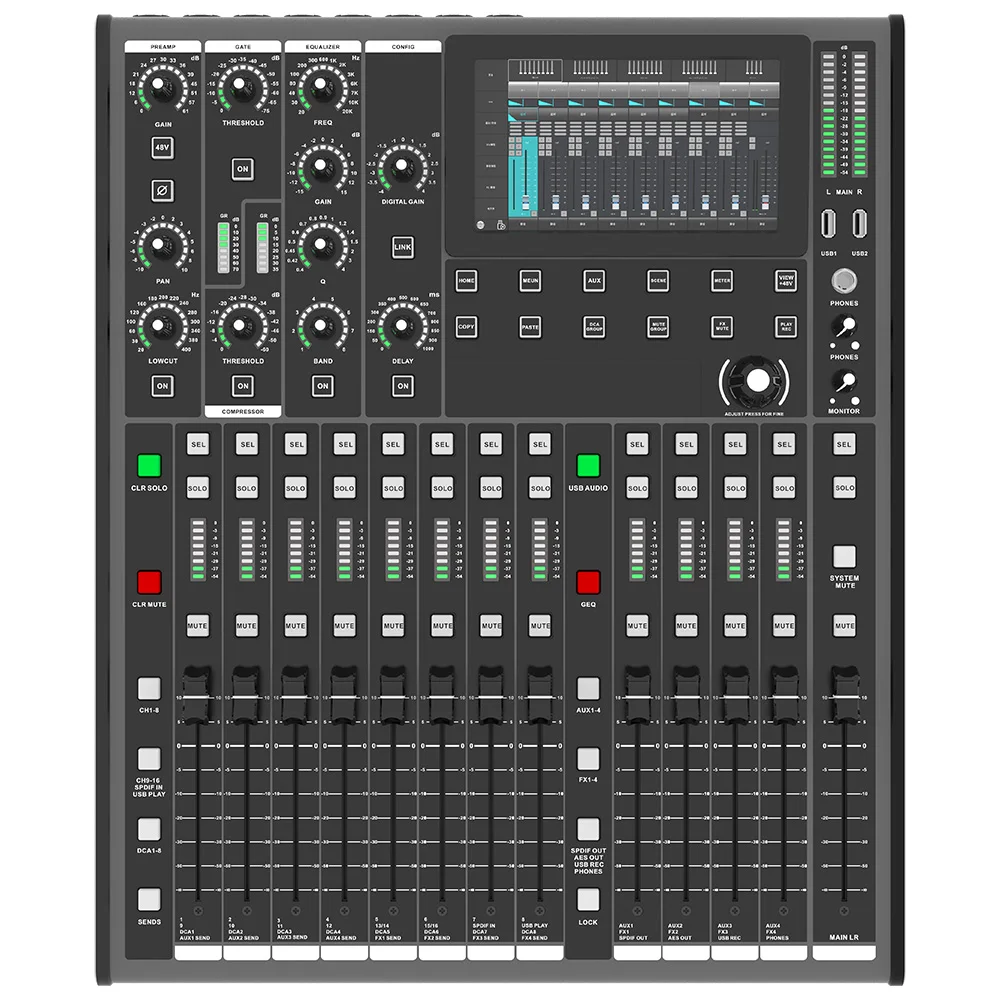Switch to the CH1-8 fader layer
Viewport: 1000px width, 1000px height.
(x=150, y=688)
